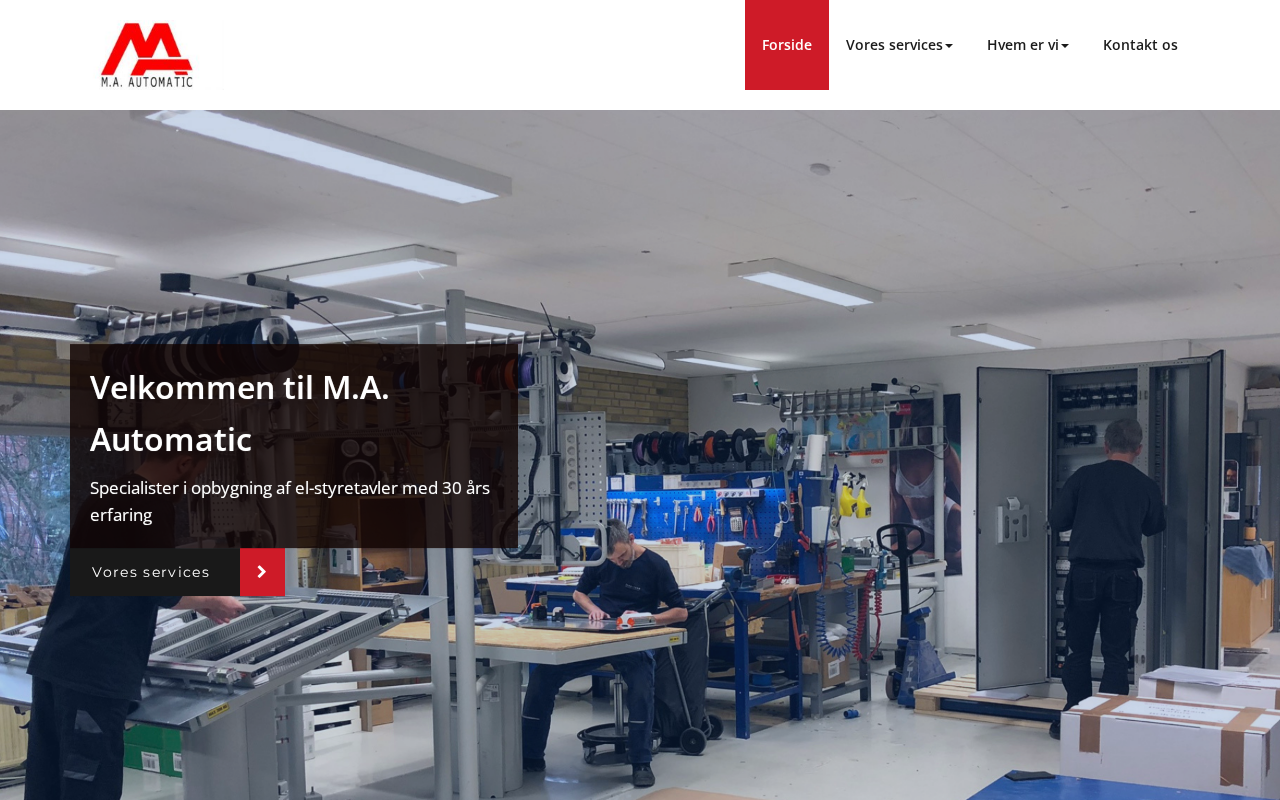Expand the Hvem er vi dropdown menu

click(x=1028, y=45)
